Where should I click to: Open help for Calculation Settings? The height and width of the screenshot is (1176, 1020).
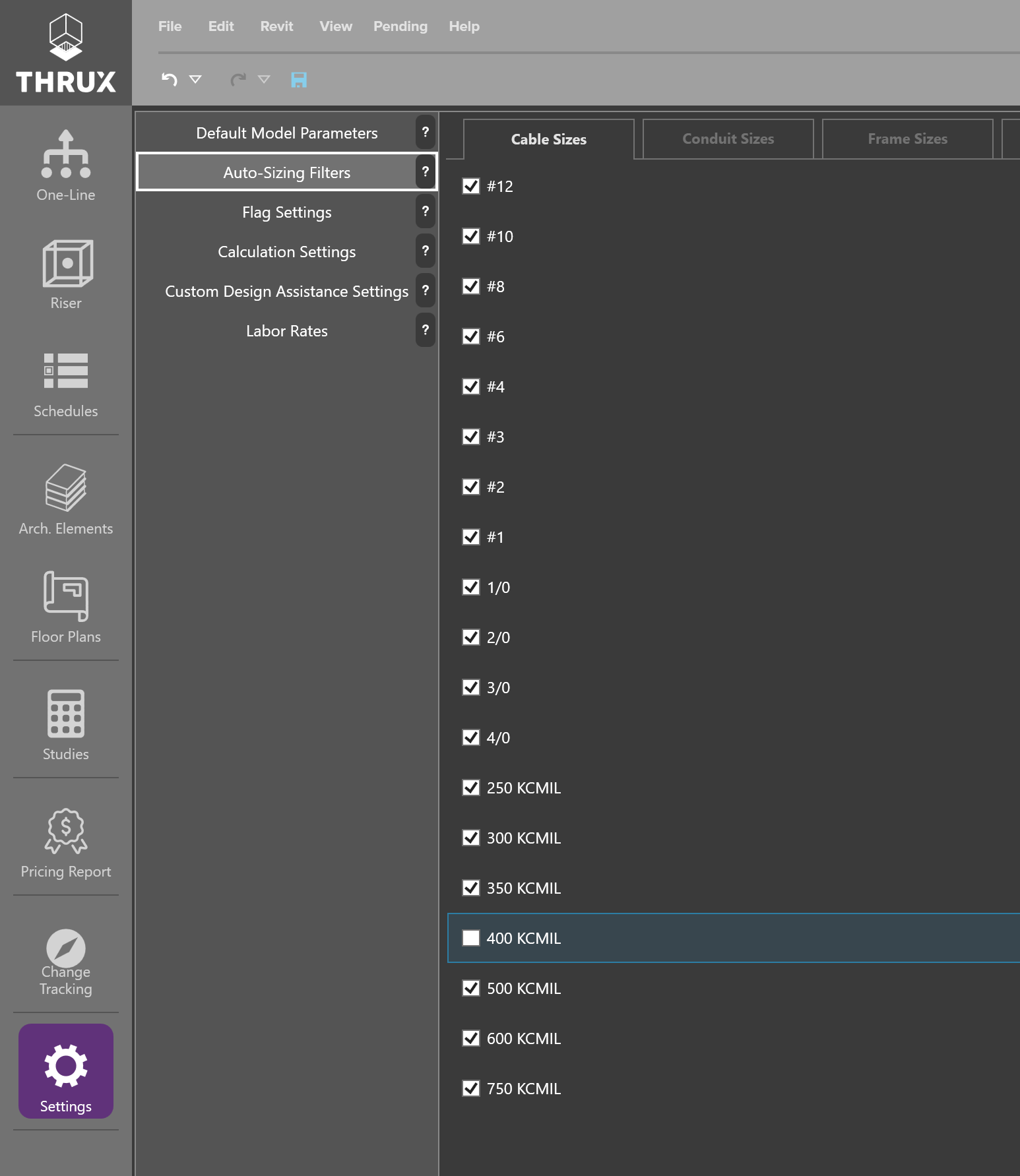pyautogui.click(x=426, y=251)
